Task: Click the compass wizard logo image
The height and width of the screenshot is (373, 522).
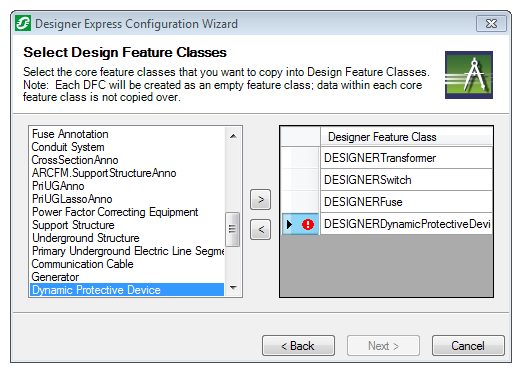Action: click(x=469, y=75)
